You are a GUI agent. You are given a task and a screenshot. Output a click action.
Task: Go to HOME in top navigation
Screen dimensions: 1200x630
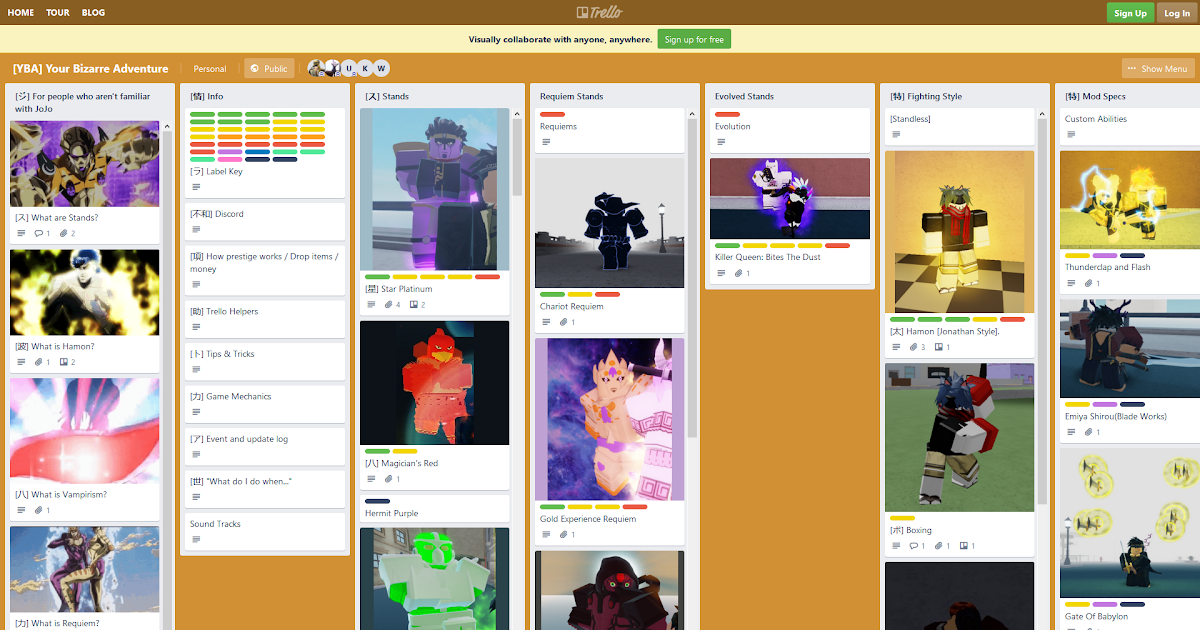(20, 13)
